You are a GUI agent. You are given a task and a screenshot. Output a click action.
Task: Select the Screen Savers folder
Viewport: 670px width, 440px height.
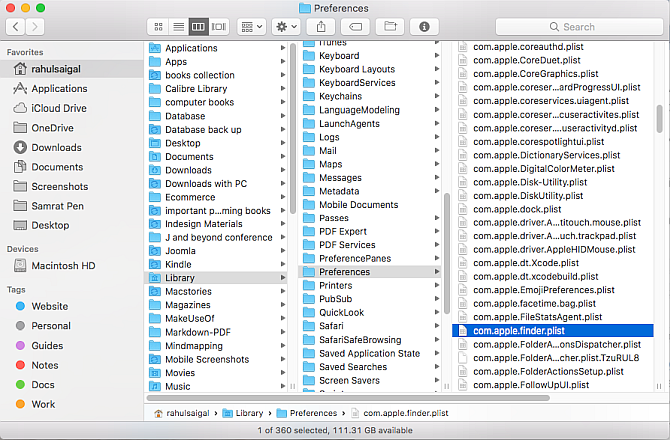click(370, 380)
